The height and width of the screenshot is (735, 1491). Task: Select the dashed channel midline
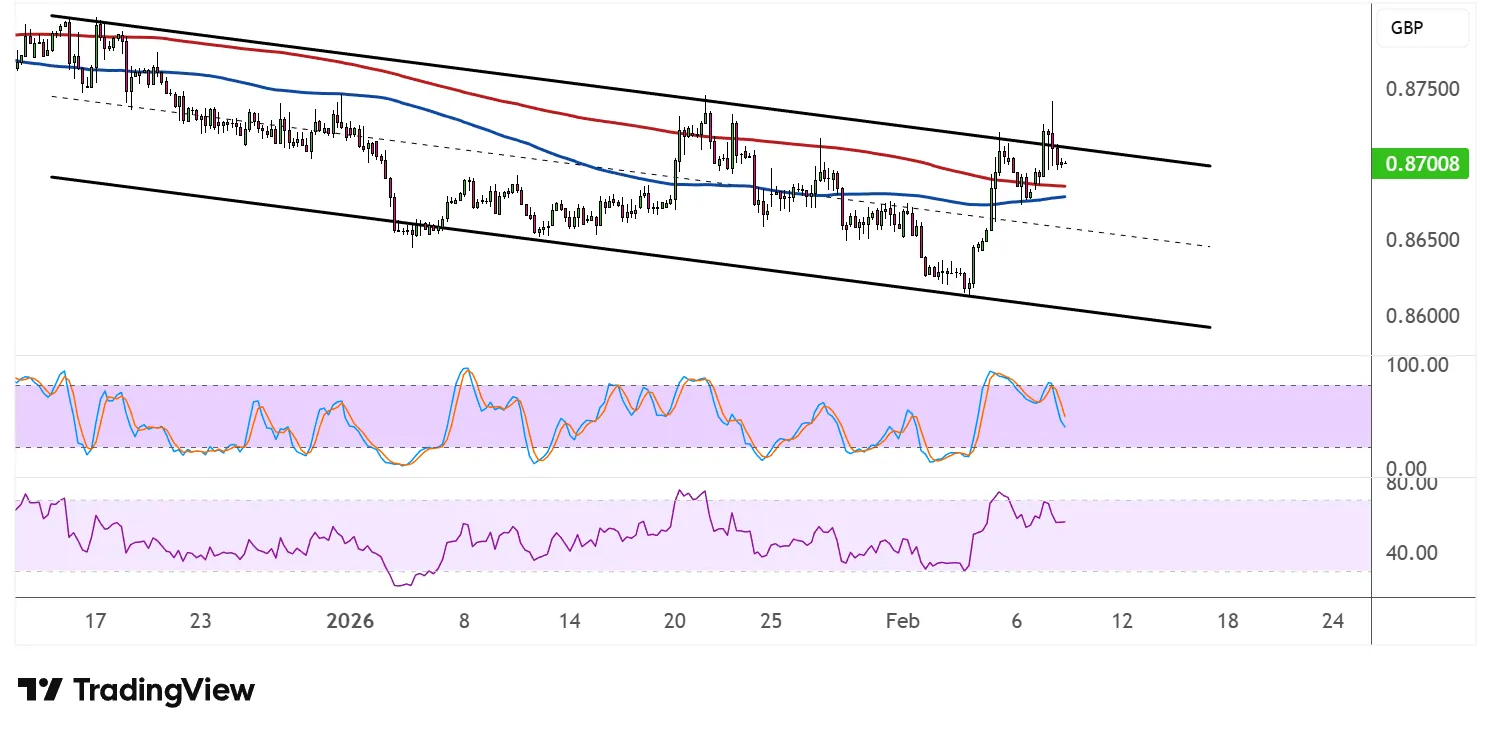pyautogui.click(x=1100, y=234)
